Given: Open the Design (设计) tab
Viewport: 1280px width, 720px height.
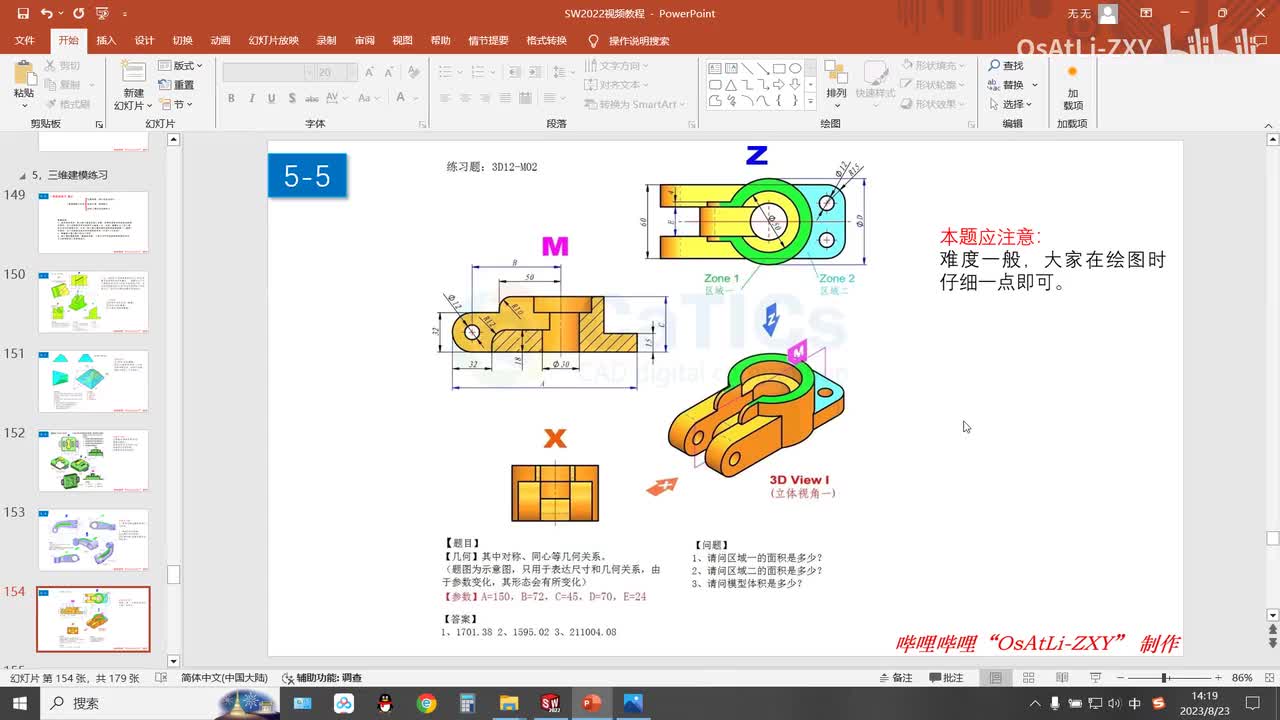Looking at the screenshot, I should coord(144,41).
